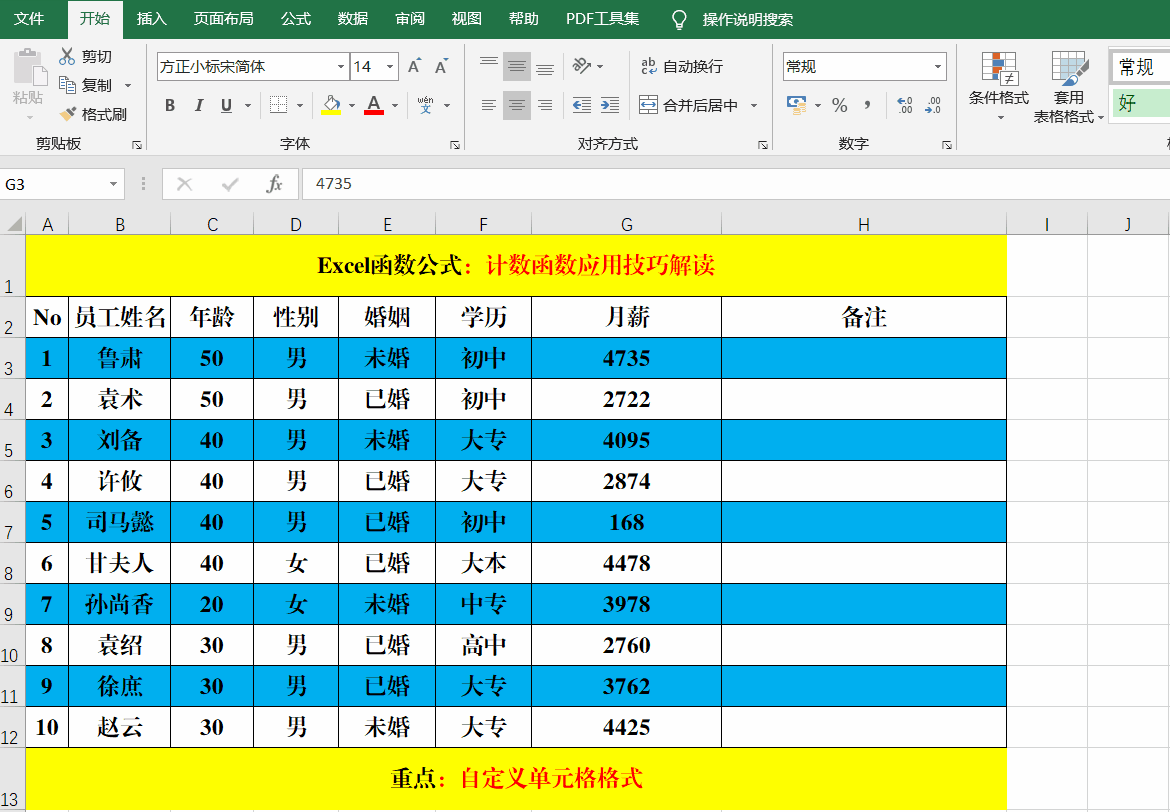Switch to the 插入 ribbon tab
The image size is (1170, 812).
(151, 18)
